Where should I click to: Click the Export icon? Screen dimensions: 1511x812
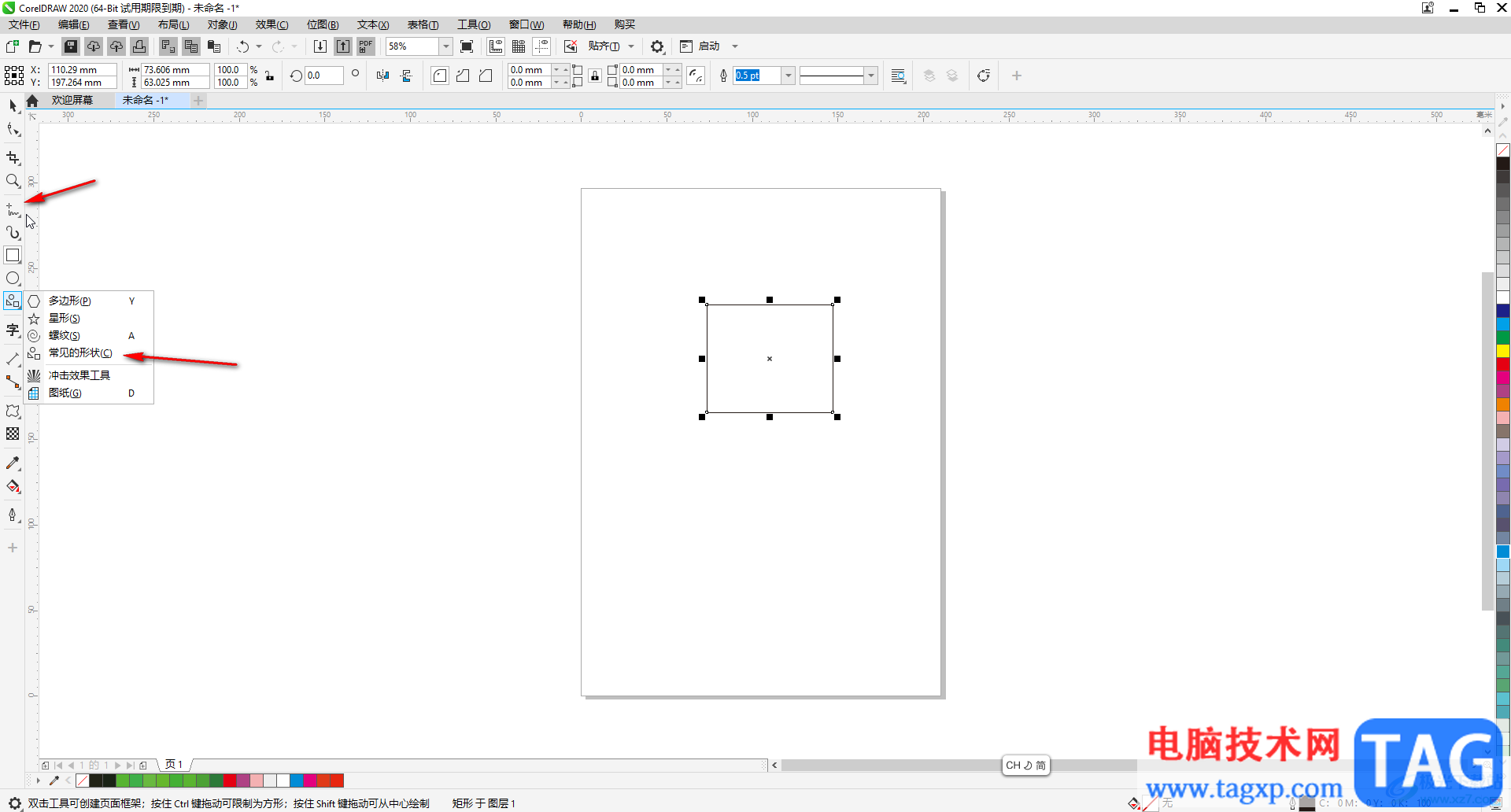[343, 46]
